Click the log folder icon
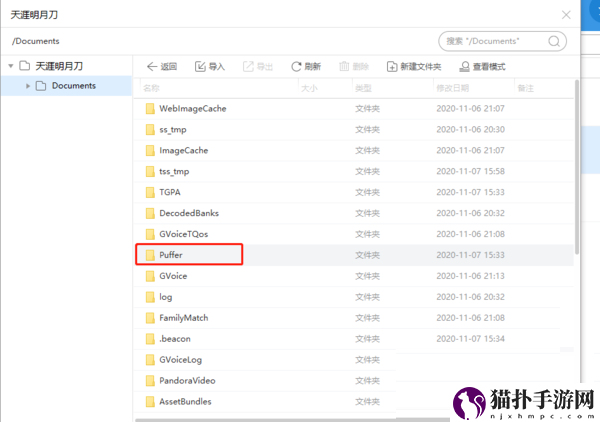 (150, 297)
